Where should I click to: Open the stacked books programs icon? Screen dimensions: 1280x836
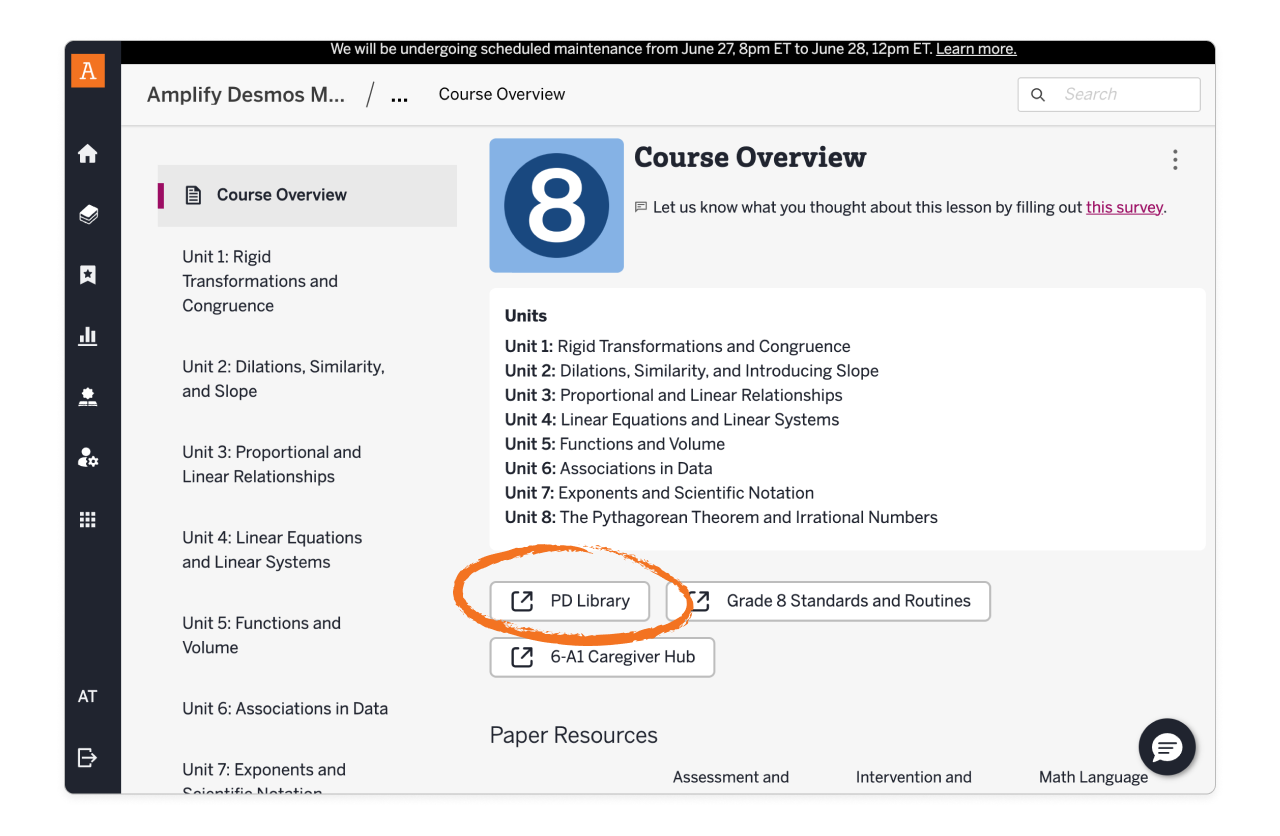[x=88, y=214]
